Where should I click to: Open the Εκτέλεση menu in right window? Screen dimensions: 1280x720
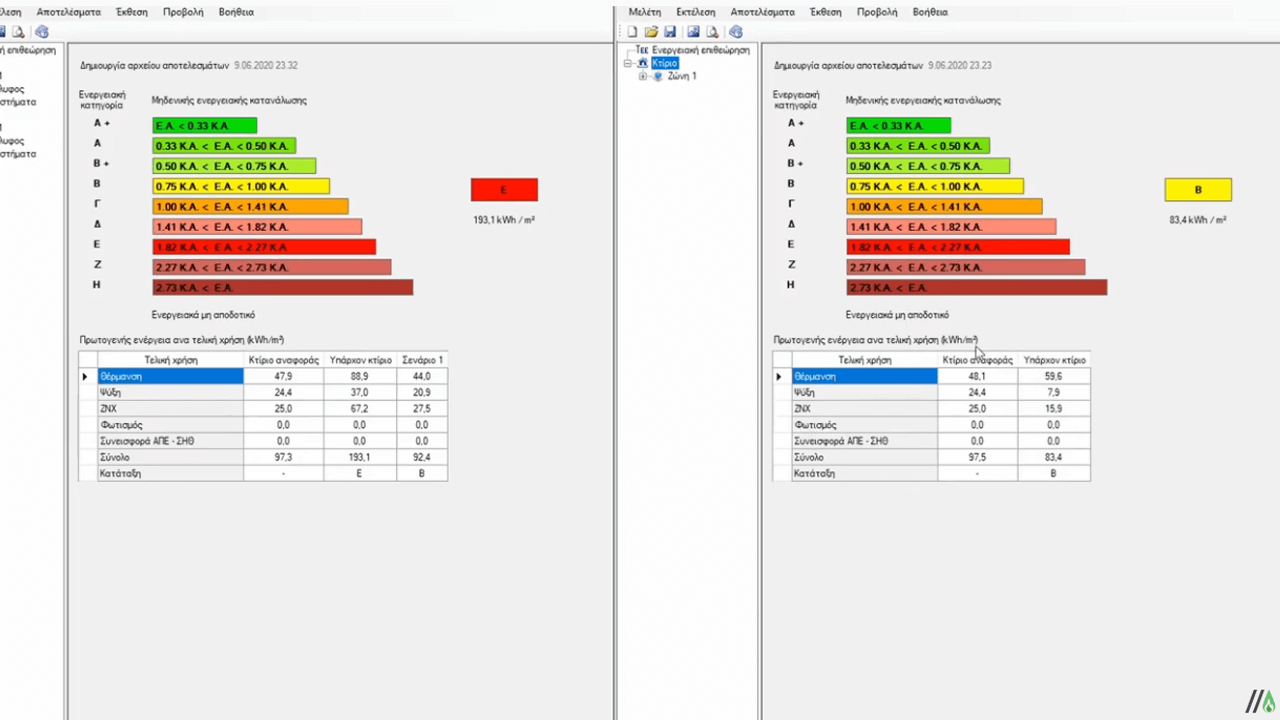(696, 12)
